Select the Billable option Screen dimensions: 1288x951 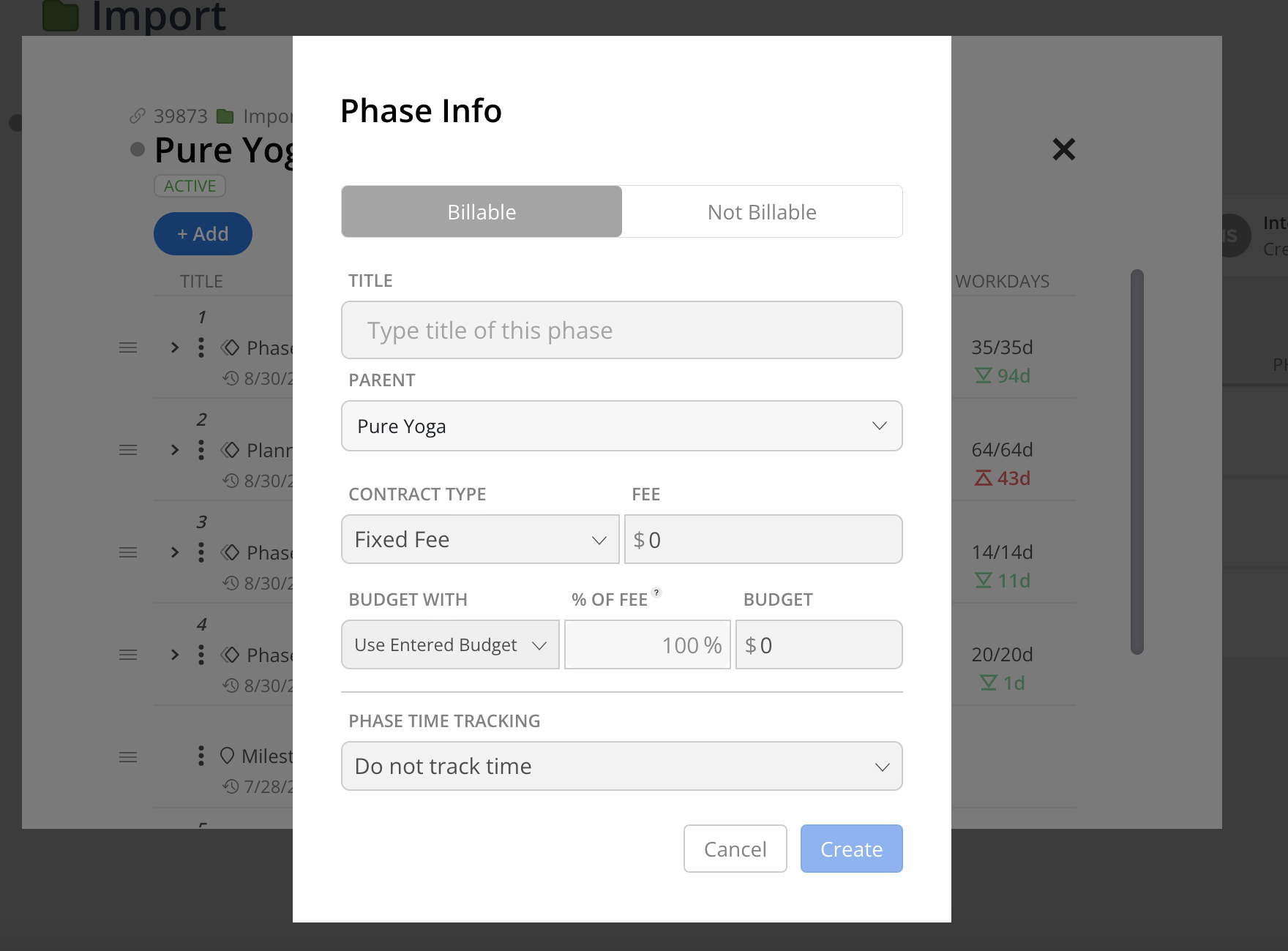click(x=482, y=211)
